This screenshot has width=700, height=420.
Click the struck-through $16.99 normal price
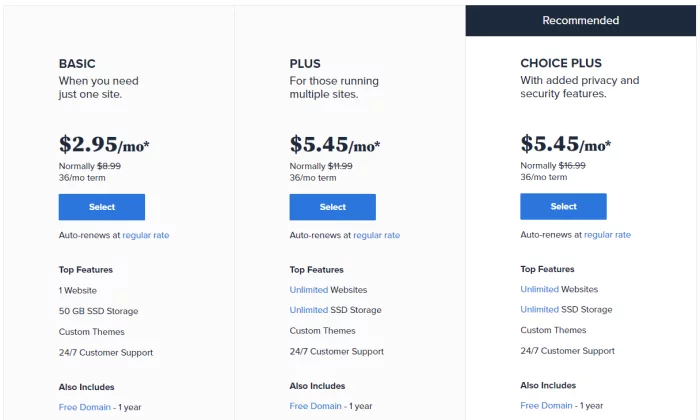click(572, 166)
